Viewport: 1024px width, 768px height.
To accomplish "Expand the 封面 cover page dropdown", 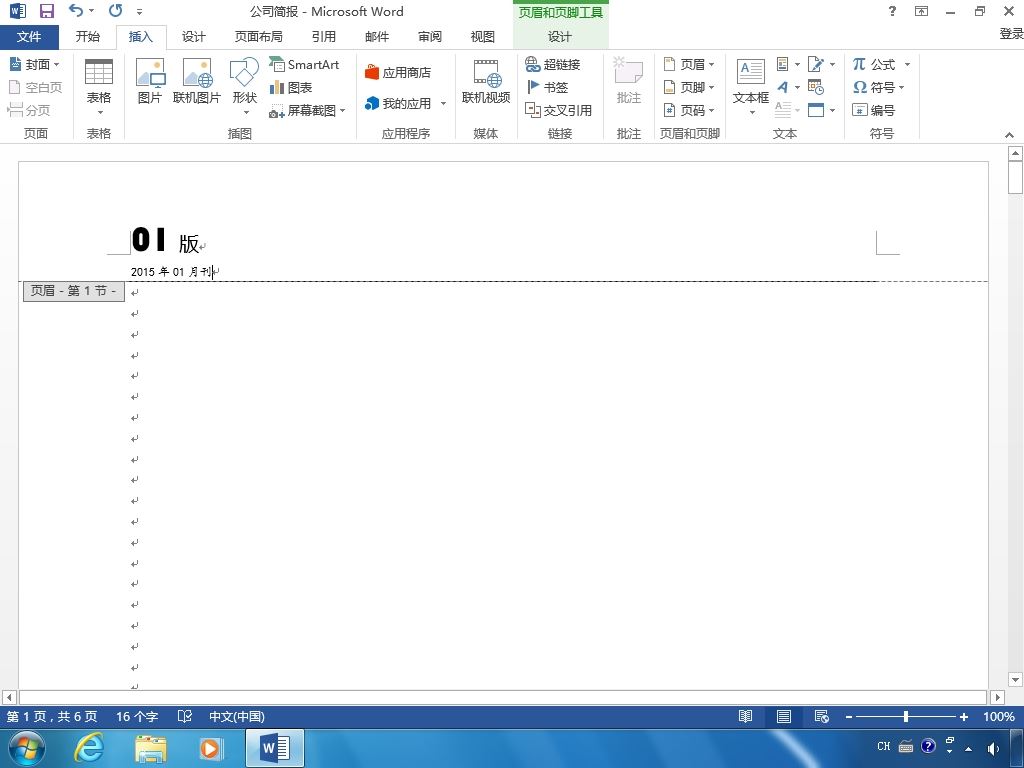I will (56, 64).
